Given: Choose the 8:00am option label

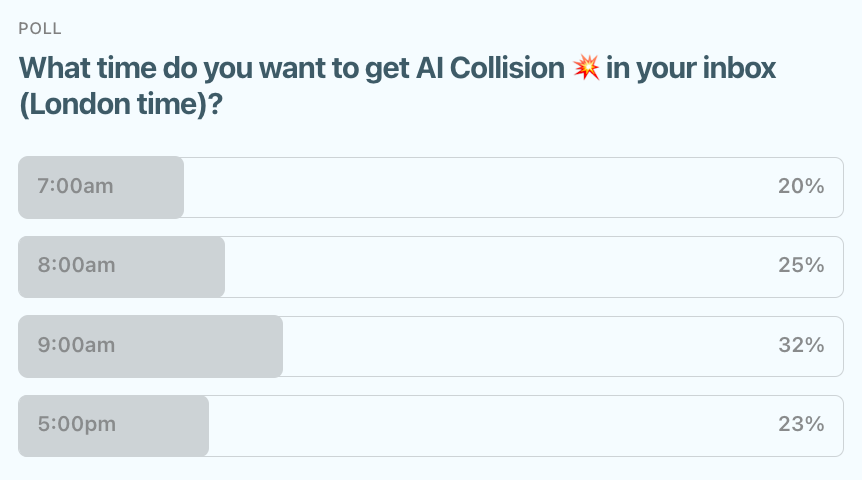Looking at the screenshot, I should pyautogui.click(x=76, y=265).
